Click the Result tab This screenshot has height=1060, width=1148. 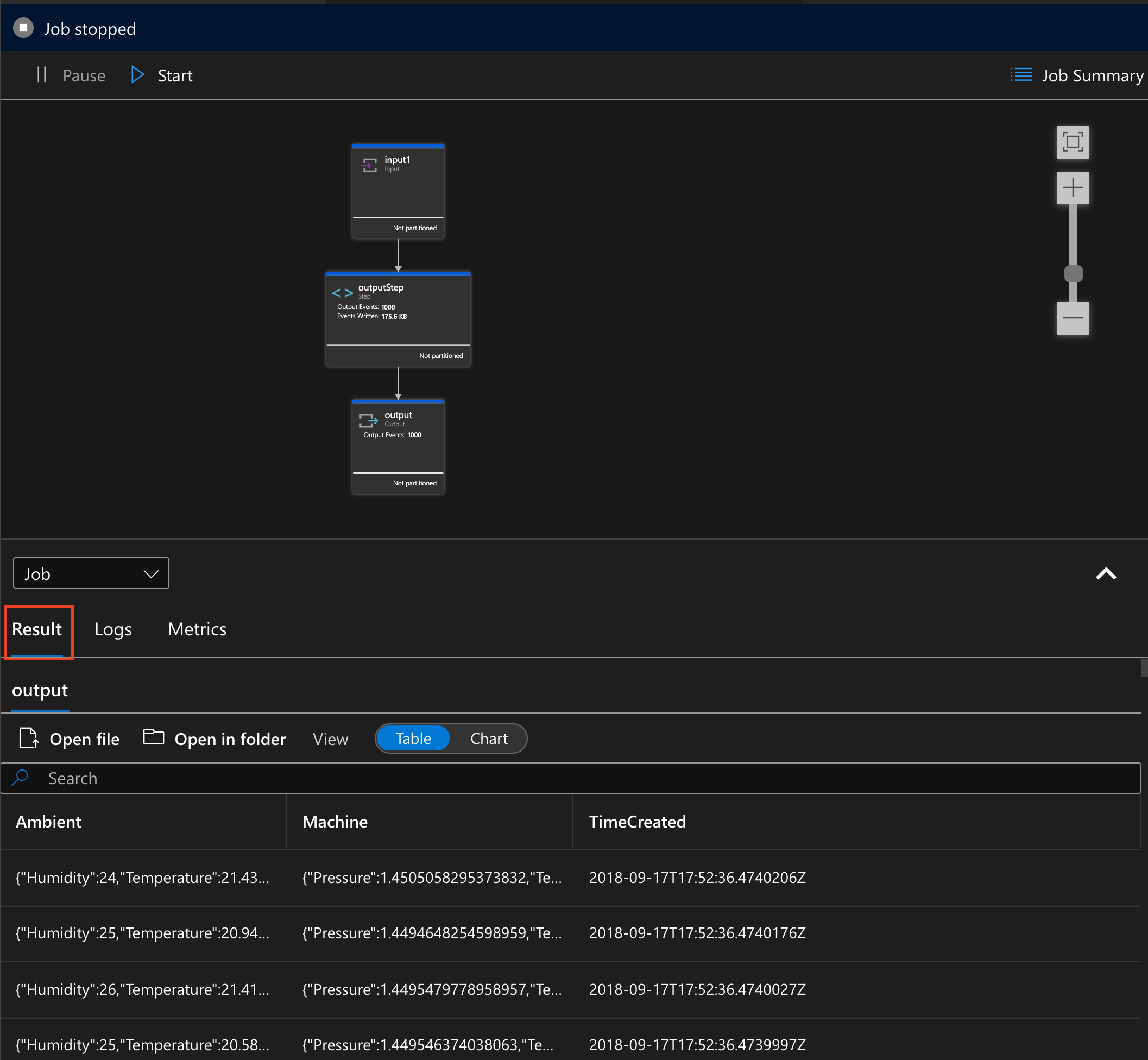37,629
